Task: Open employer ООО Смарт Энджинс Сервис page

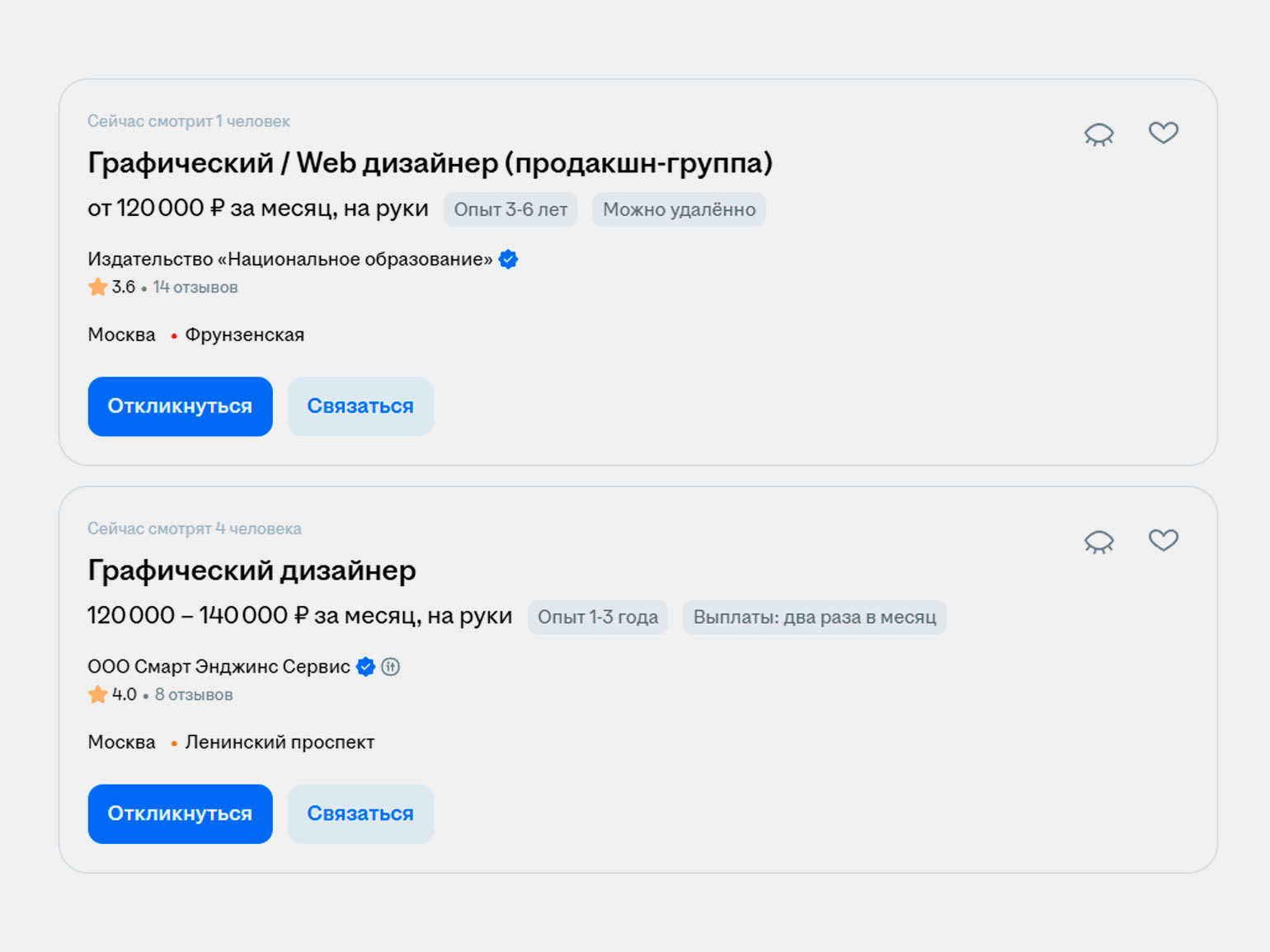Action: coord(219,667)
